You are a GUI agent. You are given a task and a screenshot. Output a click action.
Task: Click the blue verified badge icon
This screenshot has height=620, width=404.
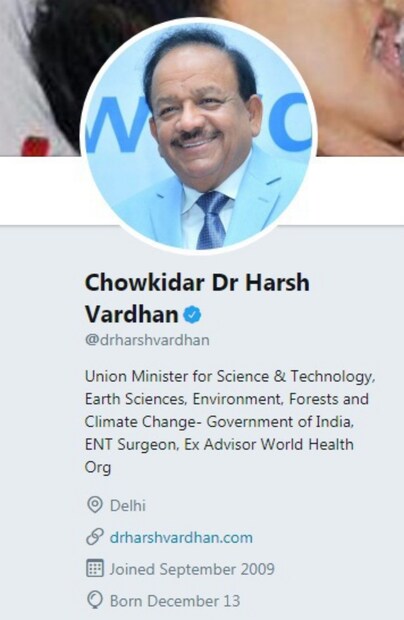(192, 315)
